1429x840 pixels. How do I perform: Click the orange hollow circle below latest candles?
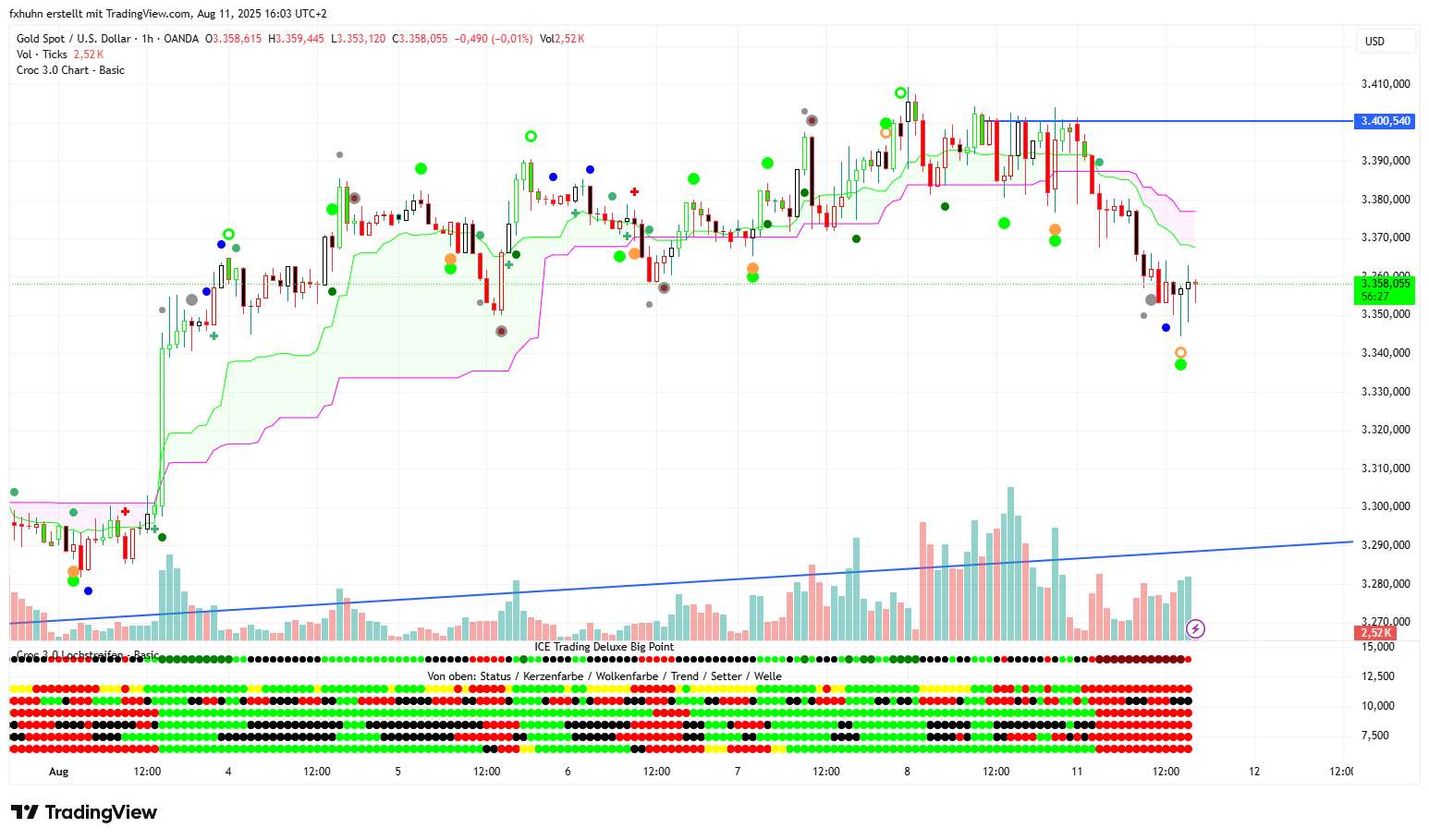tap(1180, 352)
